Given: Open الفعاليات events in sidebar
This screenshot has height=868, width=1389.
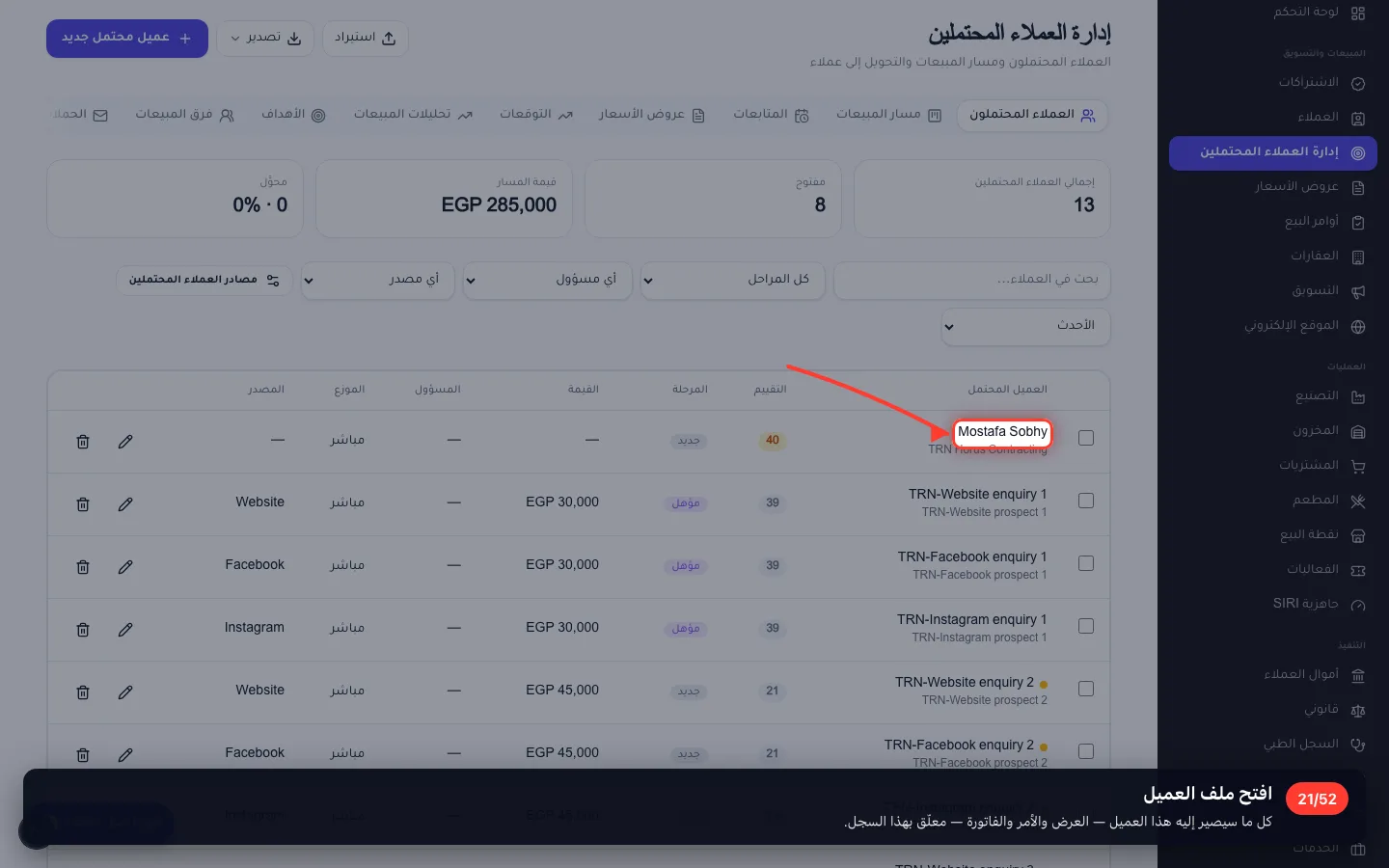Looking at the screenshot, I should [x=1273, y=570].
